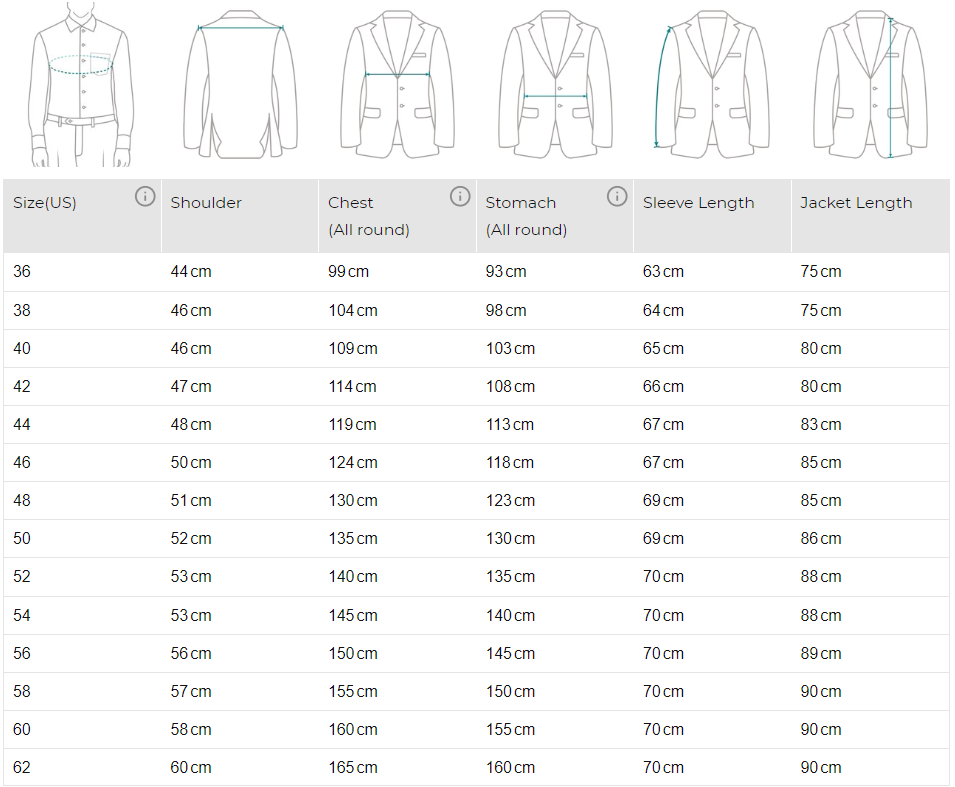Click the Shoulder column header

coord(206,203)
